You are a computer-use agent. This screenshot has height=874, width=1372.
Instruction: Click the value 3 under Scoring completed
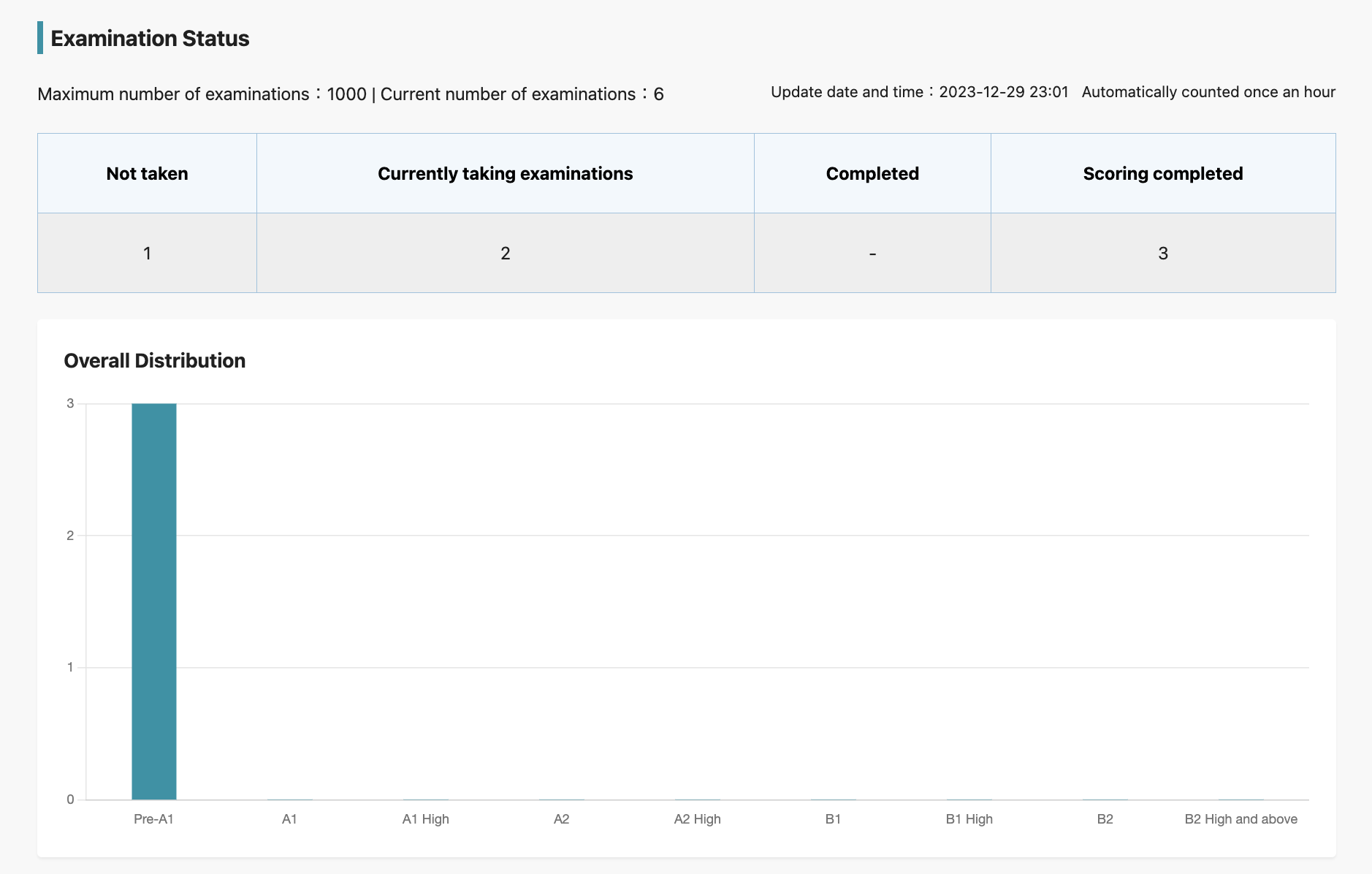(1163, 252)
